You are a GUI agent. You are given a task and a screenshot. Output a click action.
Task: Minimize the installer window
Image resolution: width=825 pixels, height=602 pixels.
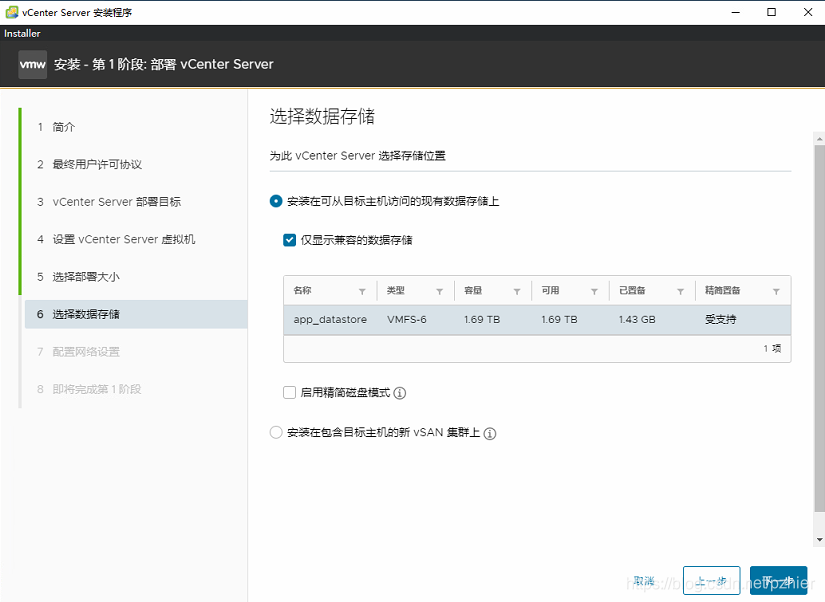736,12
